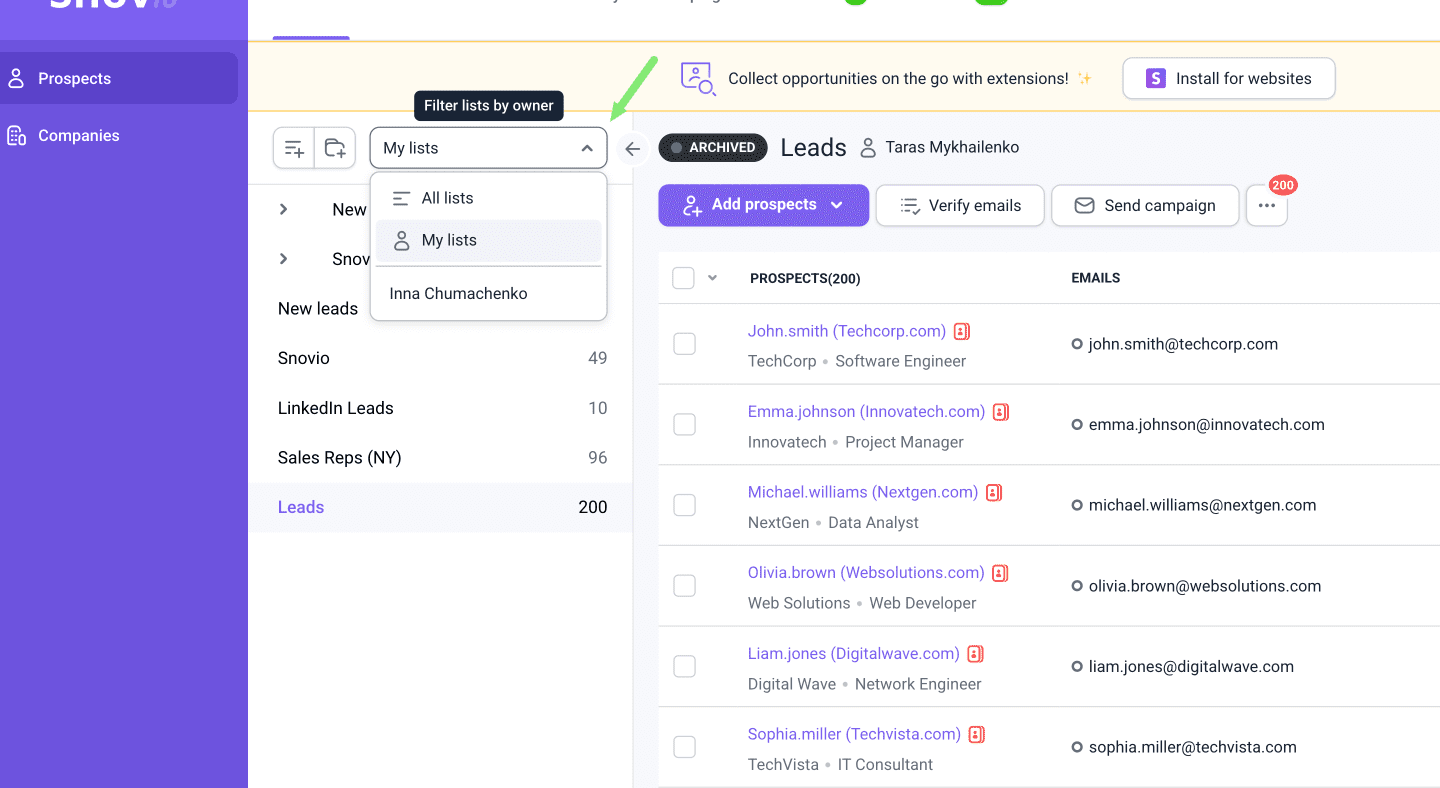Open the Sales Reps (NY) list

point(339,458)
